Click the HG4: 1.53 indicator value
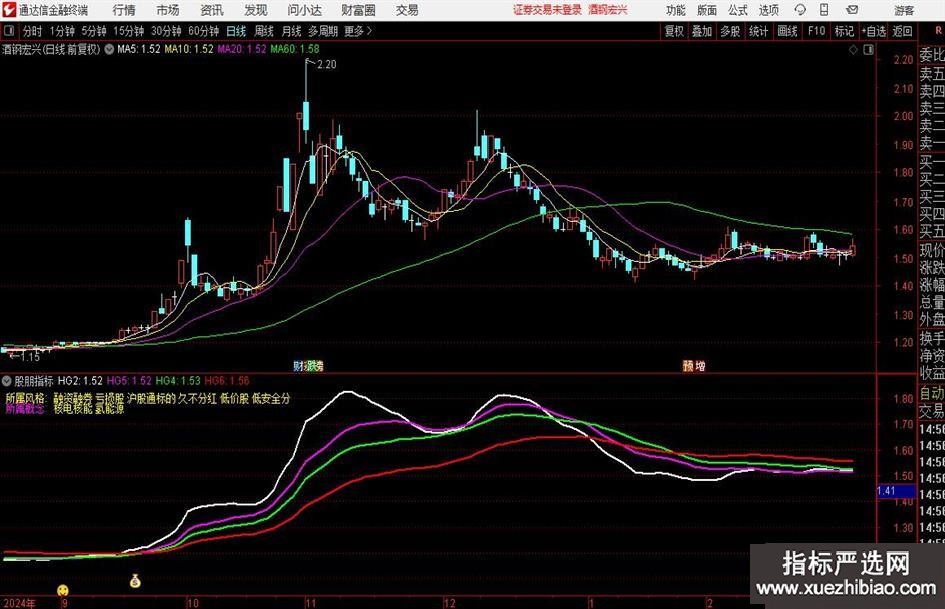 click(178, 381)
